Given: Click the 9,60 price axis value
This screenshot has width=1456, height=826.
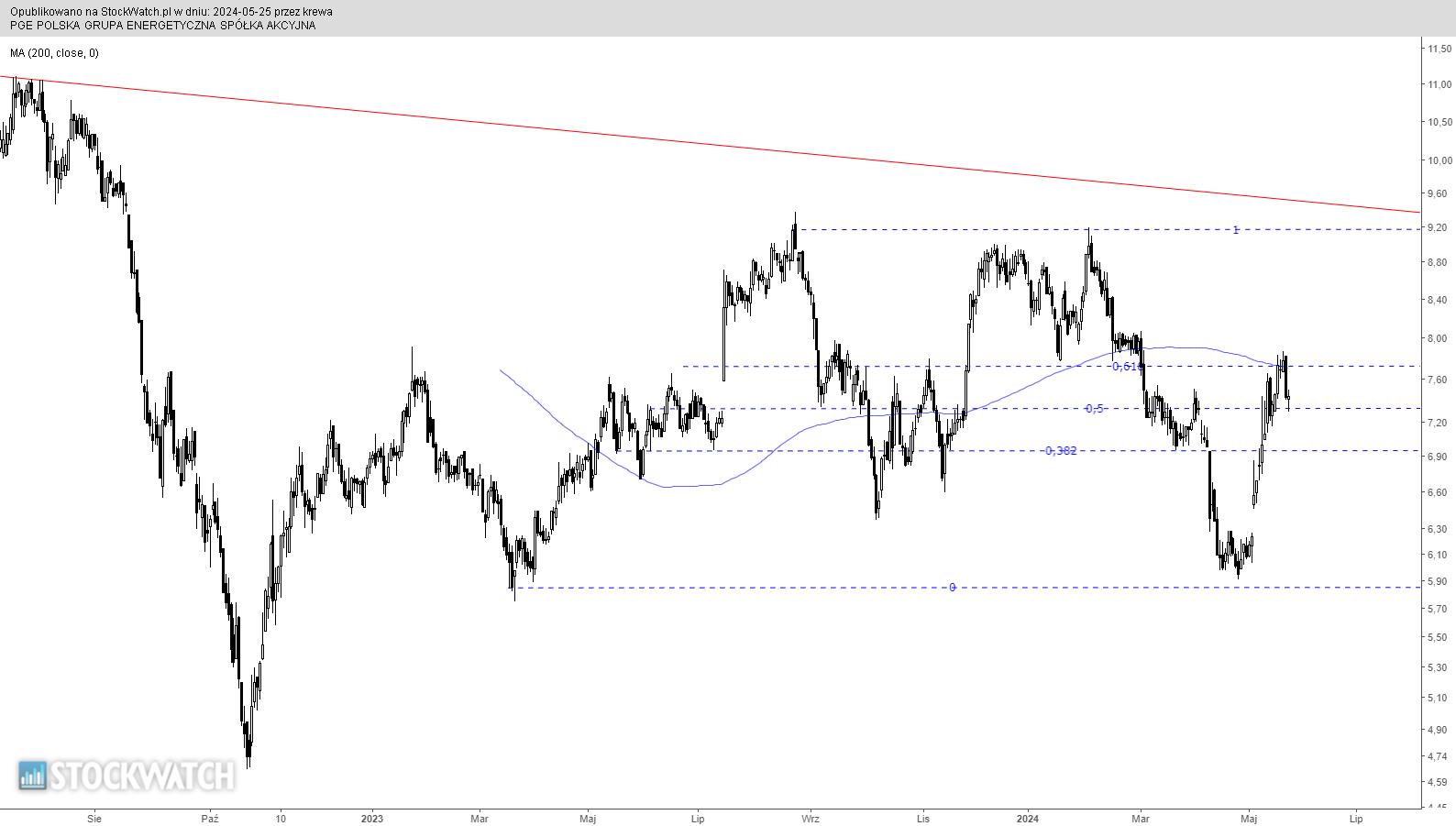Looking at the screenshot, I should (1437, 193).
